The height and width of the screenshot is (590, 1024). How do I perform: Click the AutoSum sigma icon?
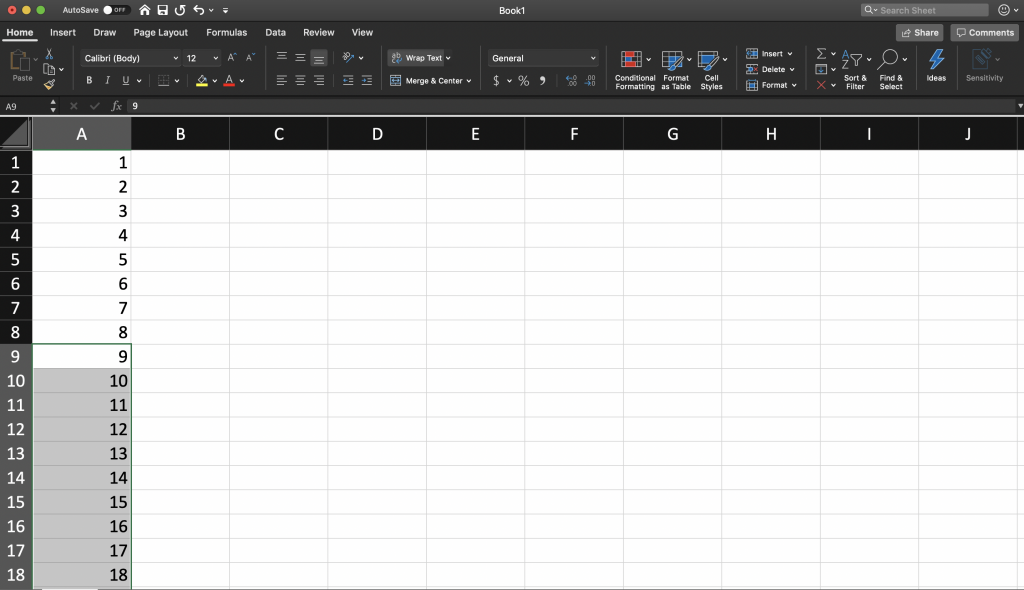pyautogui.click(x=822, y=54)
